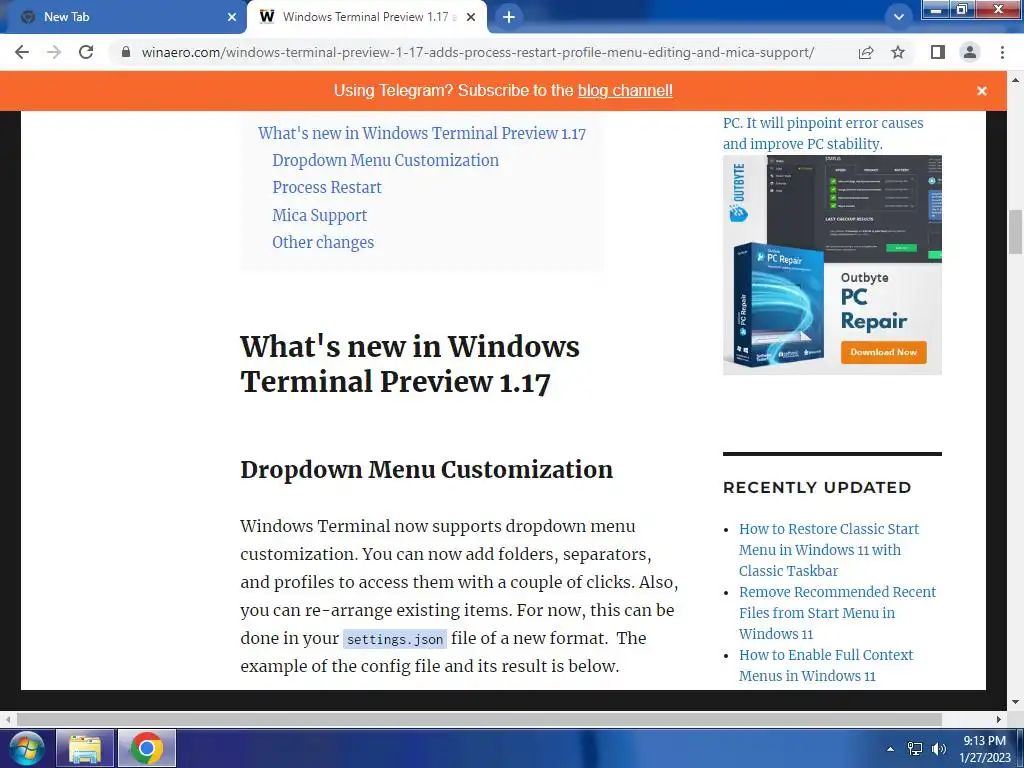The height and width of the screenshot is (768, 1024).
Task: Click the vertical scrollbar thumb
Action: pos(1016,232)
